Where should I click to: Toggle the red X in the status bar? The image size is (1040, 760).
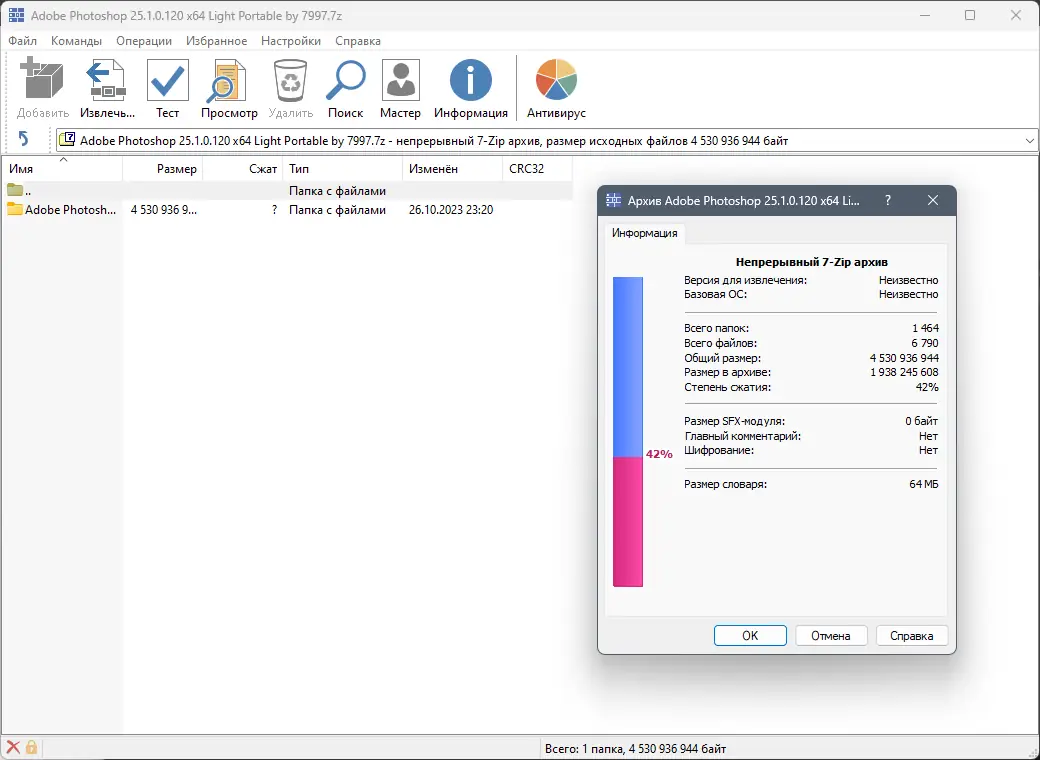pyautogui.click(x=12, y=747)
